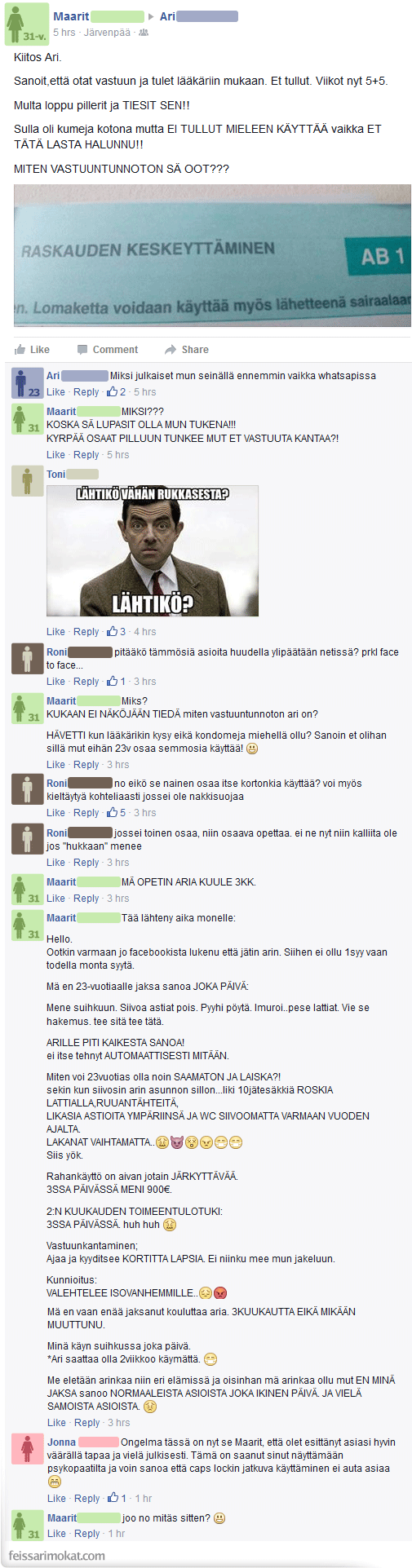Open the RASKAUDEN KESKEYTTÄMINEN photo
The width and height of the screenshot is (412, 1568).
pos(212,256)
